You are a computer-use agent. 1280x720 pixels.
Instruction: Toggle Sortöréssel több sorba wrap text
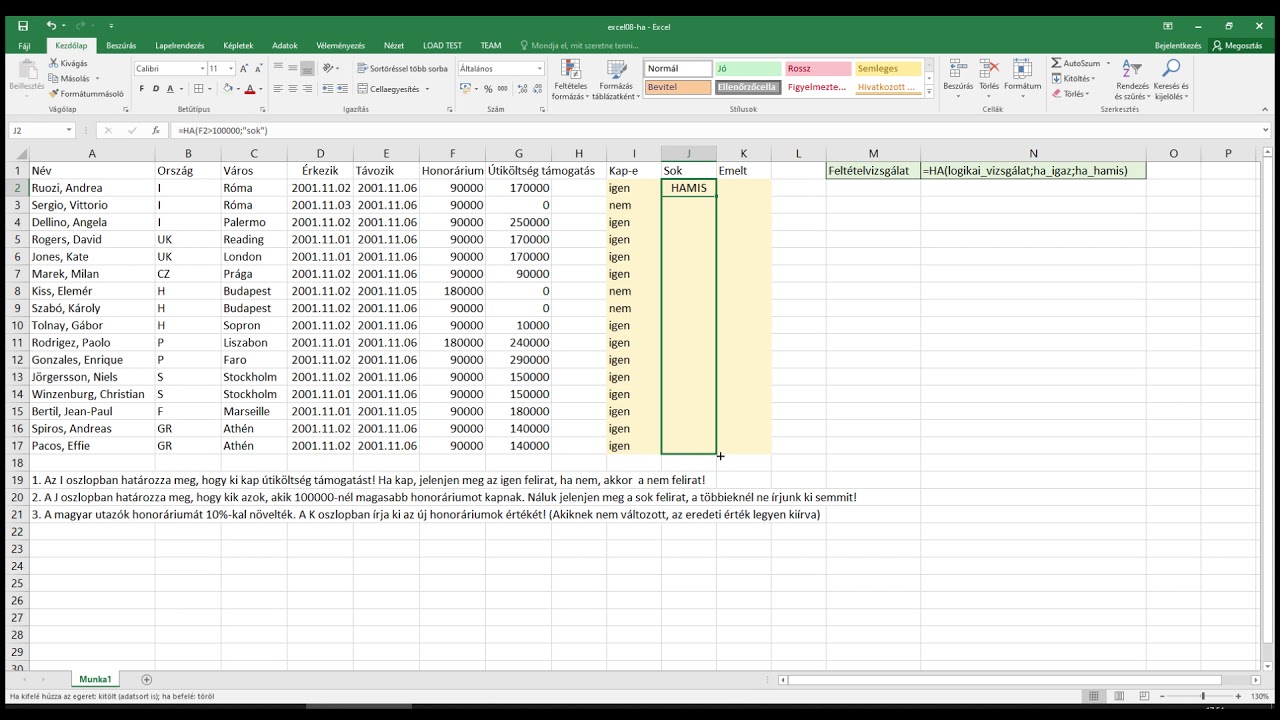[x=402, y=69]
